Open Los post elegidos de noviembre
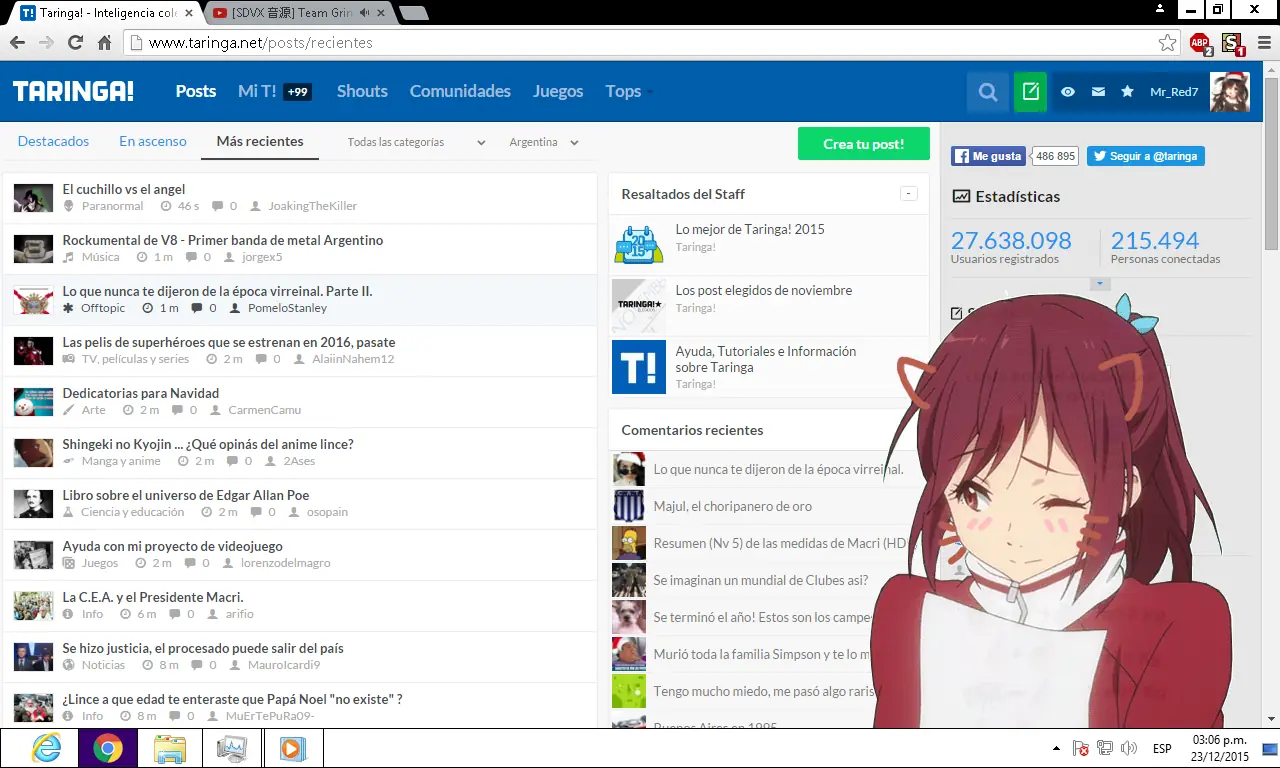Screen dimensions: 1280x768 pyautogui.click(x=764, y=290)
